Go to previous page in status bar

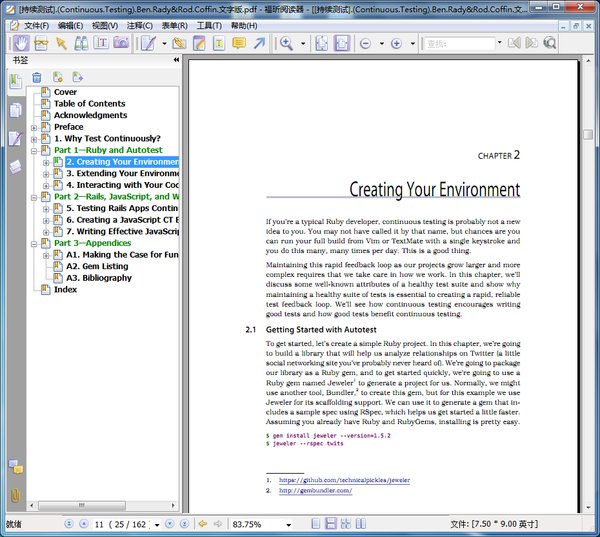[x=84, y=524]
